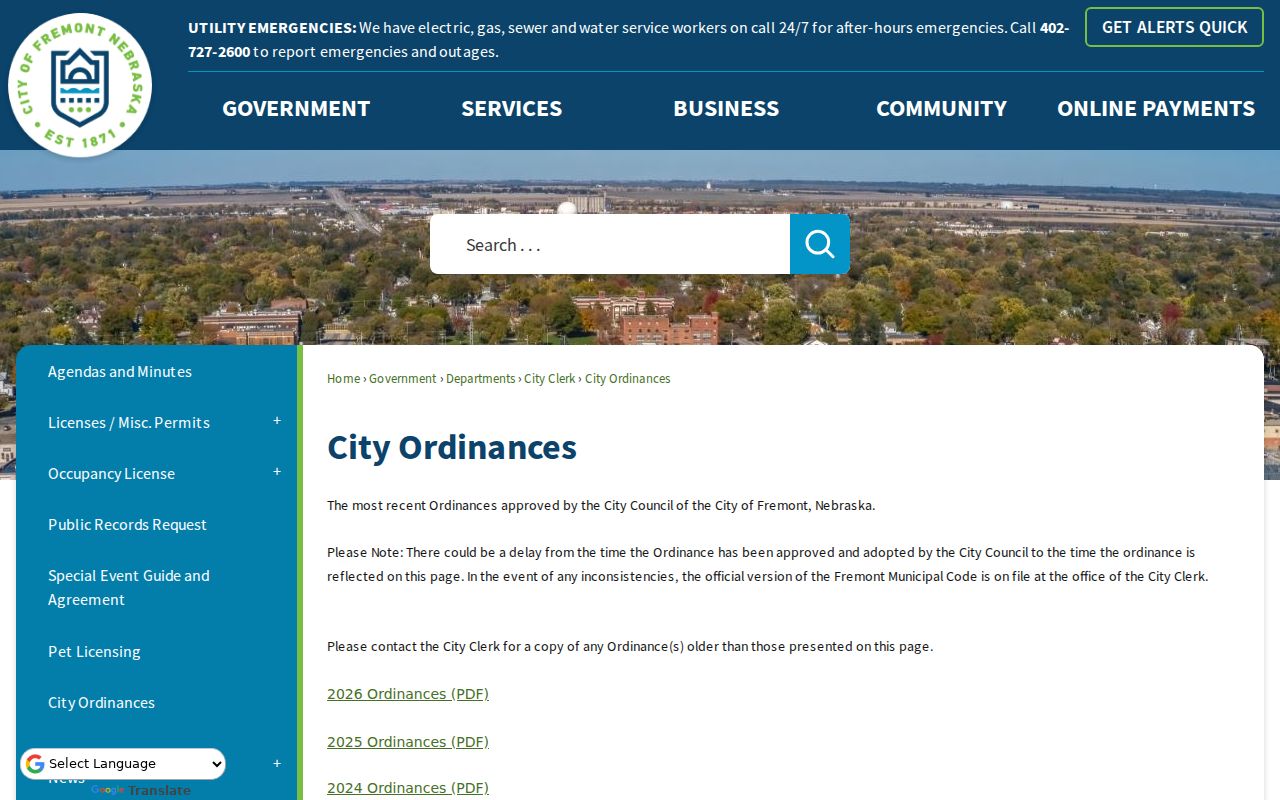Focus the Search text field

click(610, 244)
